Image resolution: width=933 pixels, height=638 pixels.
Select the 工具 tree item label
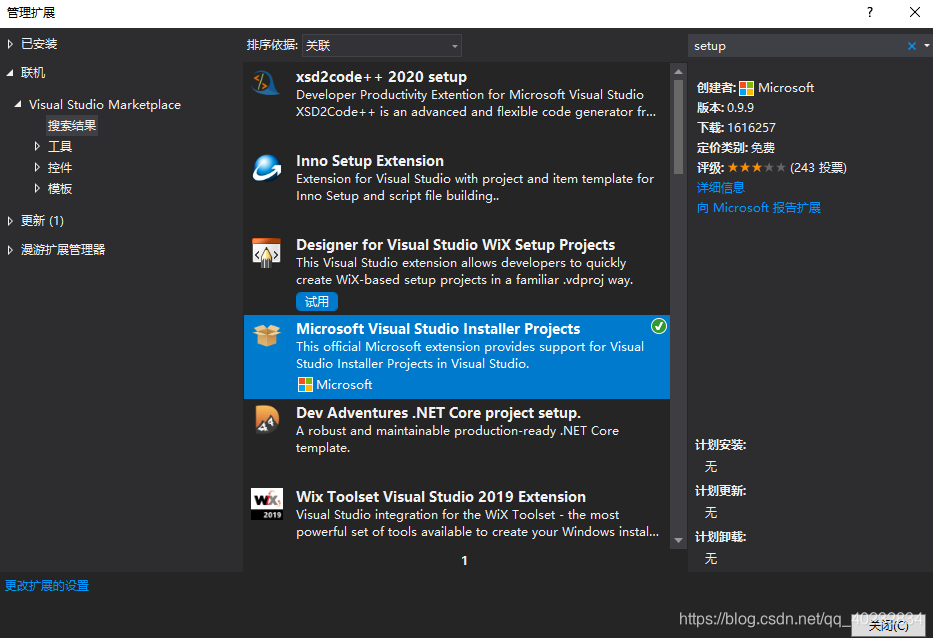pos(60,146)
